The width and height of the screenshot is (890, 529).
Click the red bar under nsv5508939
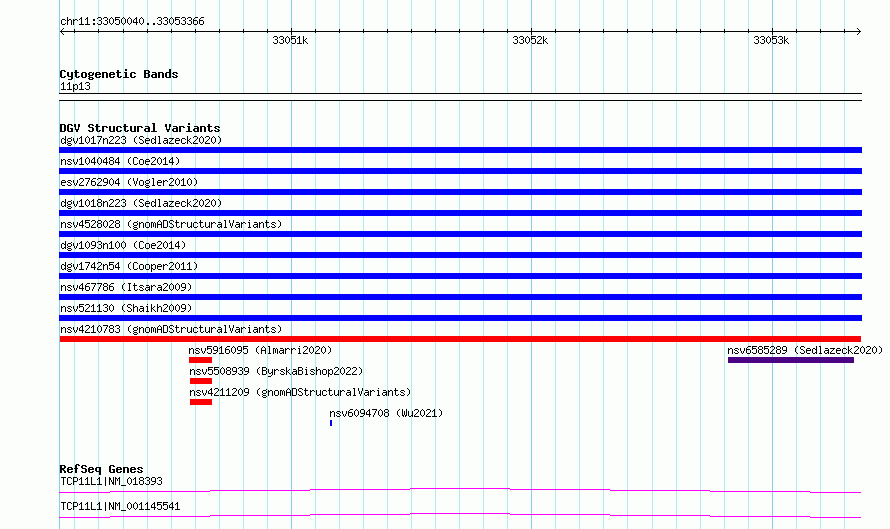coord(201,381)
